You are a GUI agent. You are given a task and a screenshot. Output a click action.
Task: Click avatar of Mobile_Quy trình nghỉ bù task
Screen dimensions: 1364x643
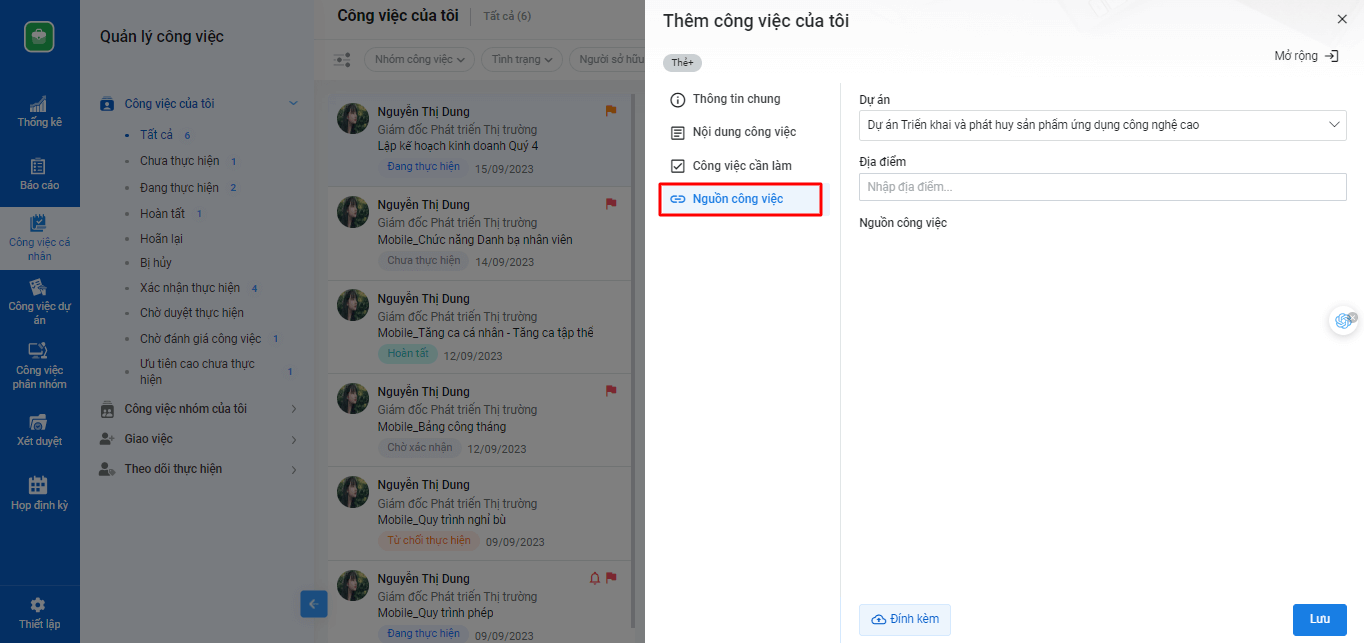coord(353,493)
